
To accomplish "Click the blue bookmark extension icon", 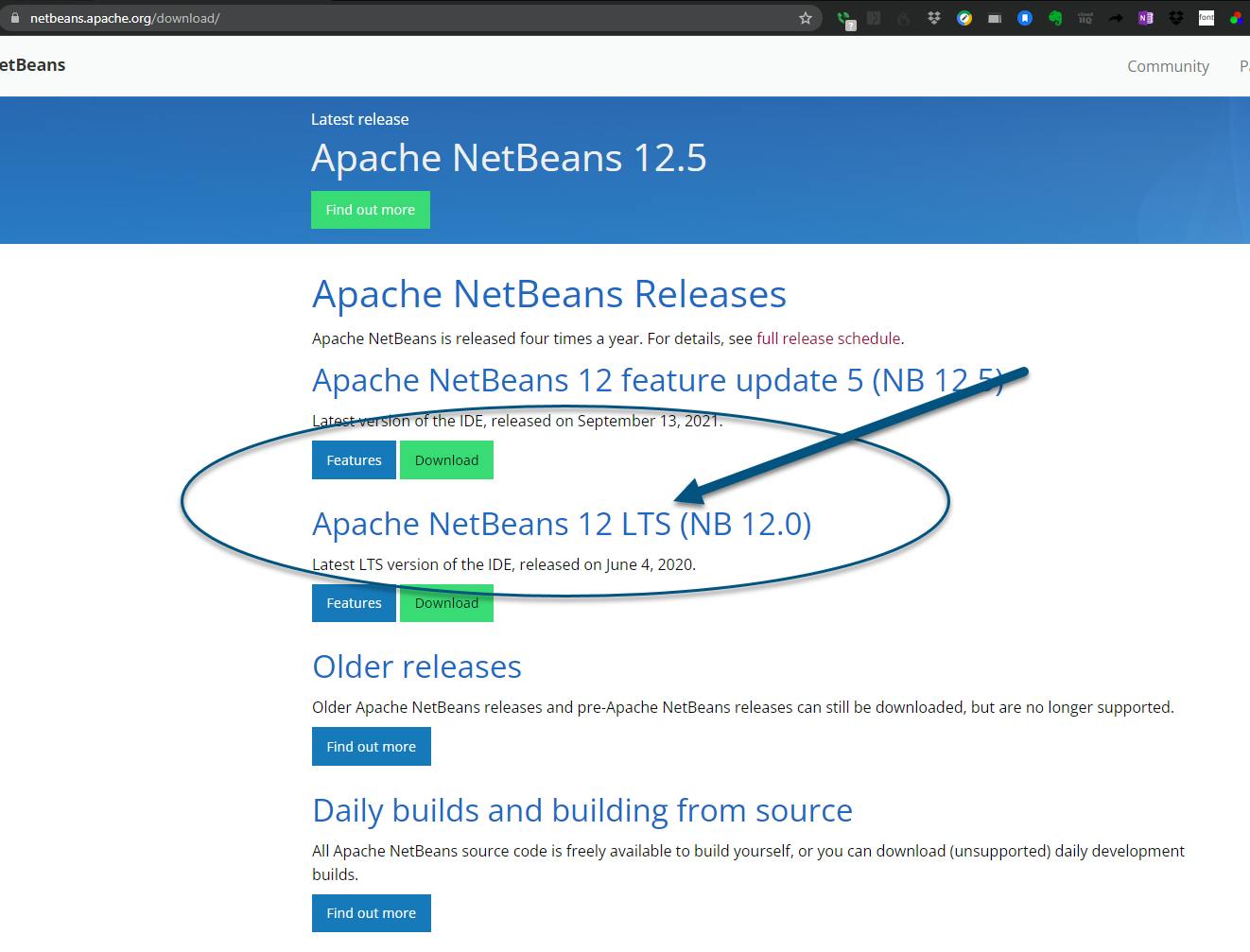I will point(1025,18).
